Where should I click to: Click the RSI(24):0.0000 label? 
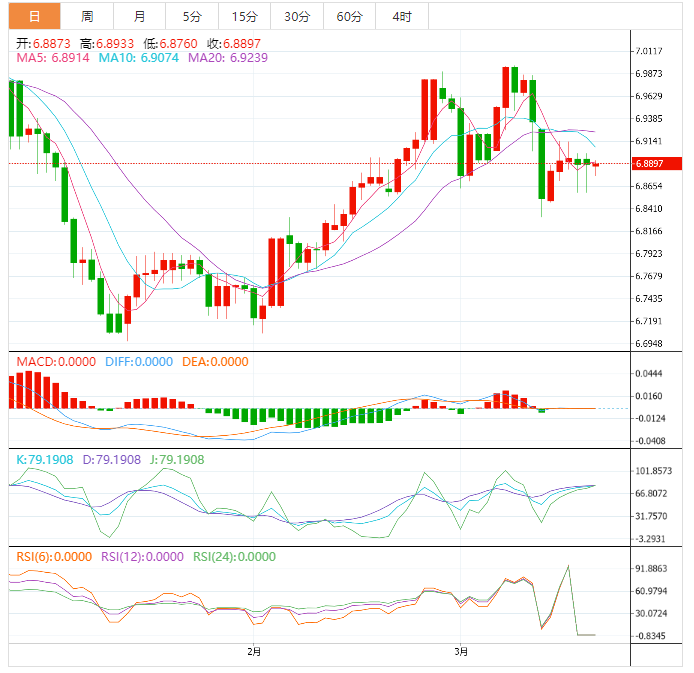[x=234, y=557]
